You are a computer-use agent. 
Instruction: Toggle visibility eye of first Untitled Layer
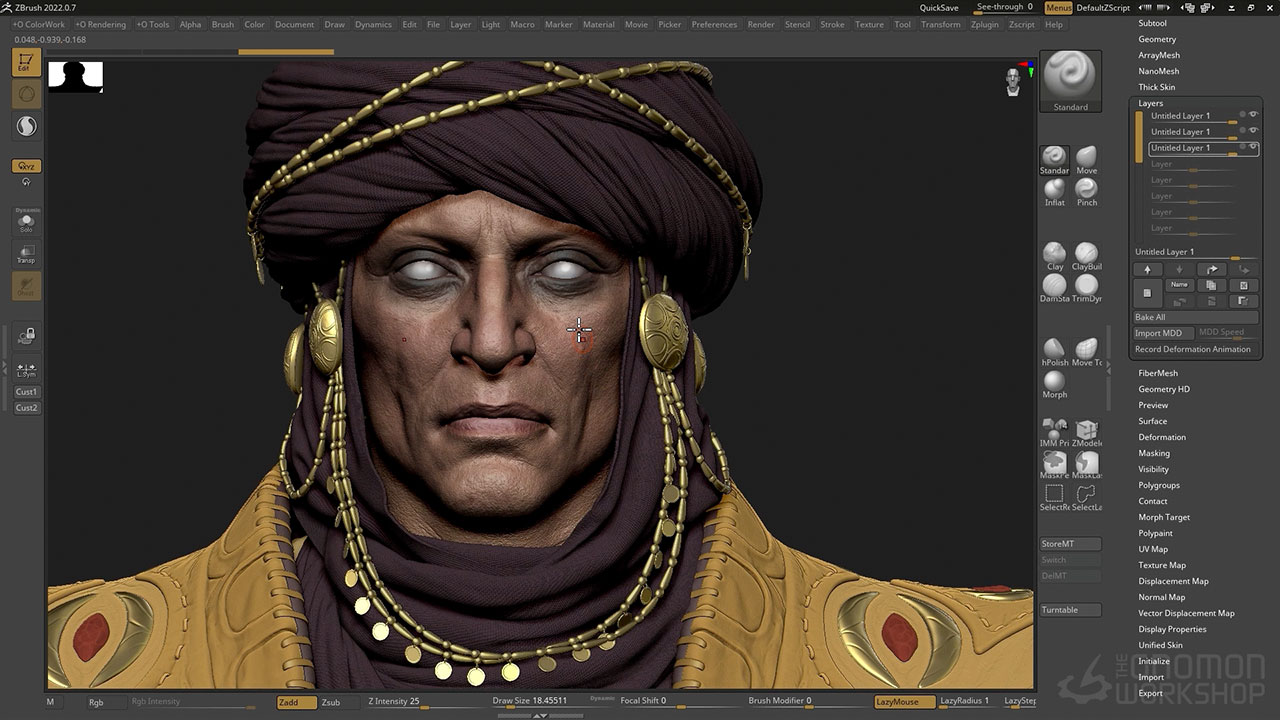(1253, 115)
